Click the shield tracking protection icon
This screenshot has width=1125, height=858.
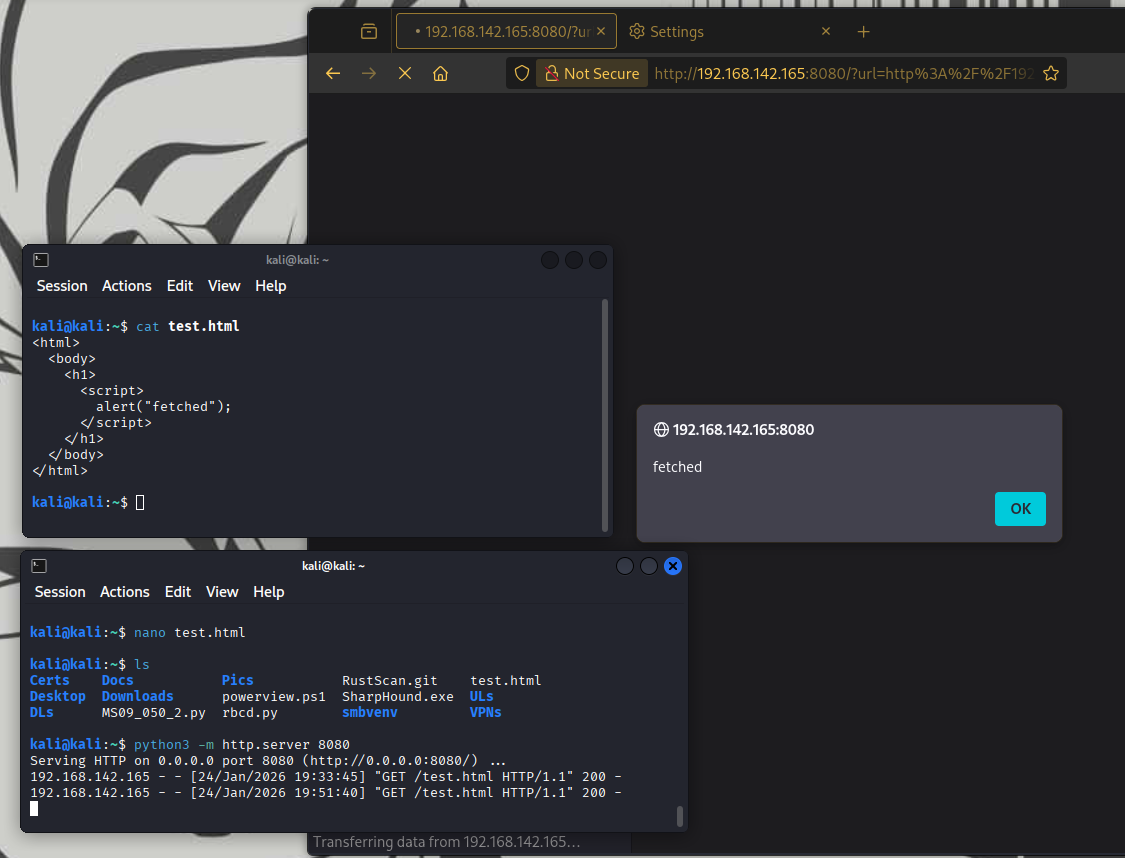point(521,74)
